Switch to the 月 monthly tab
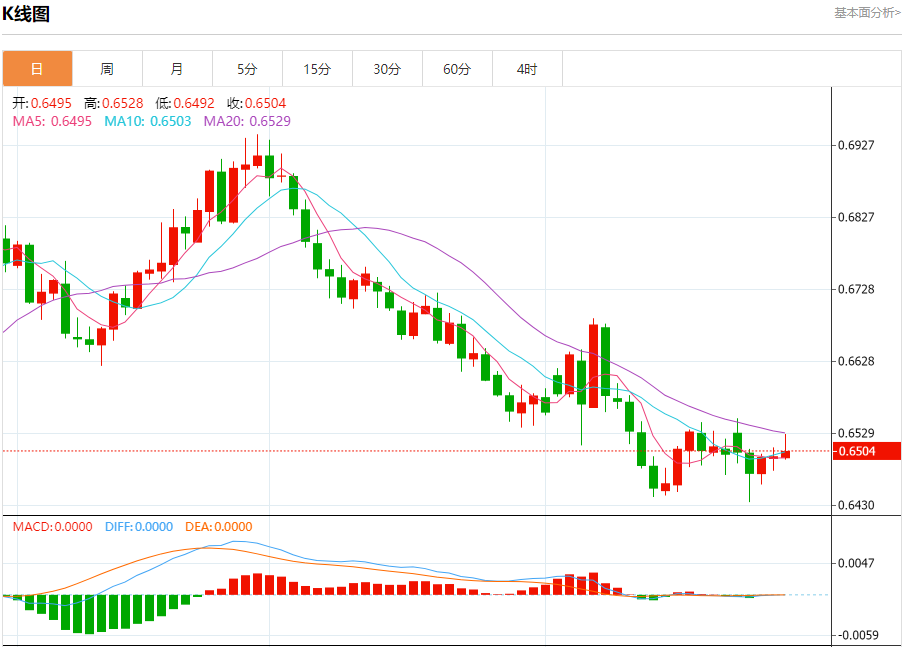This screenshot has width=906, height=647. pos(177,69)
